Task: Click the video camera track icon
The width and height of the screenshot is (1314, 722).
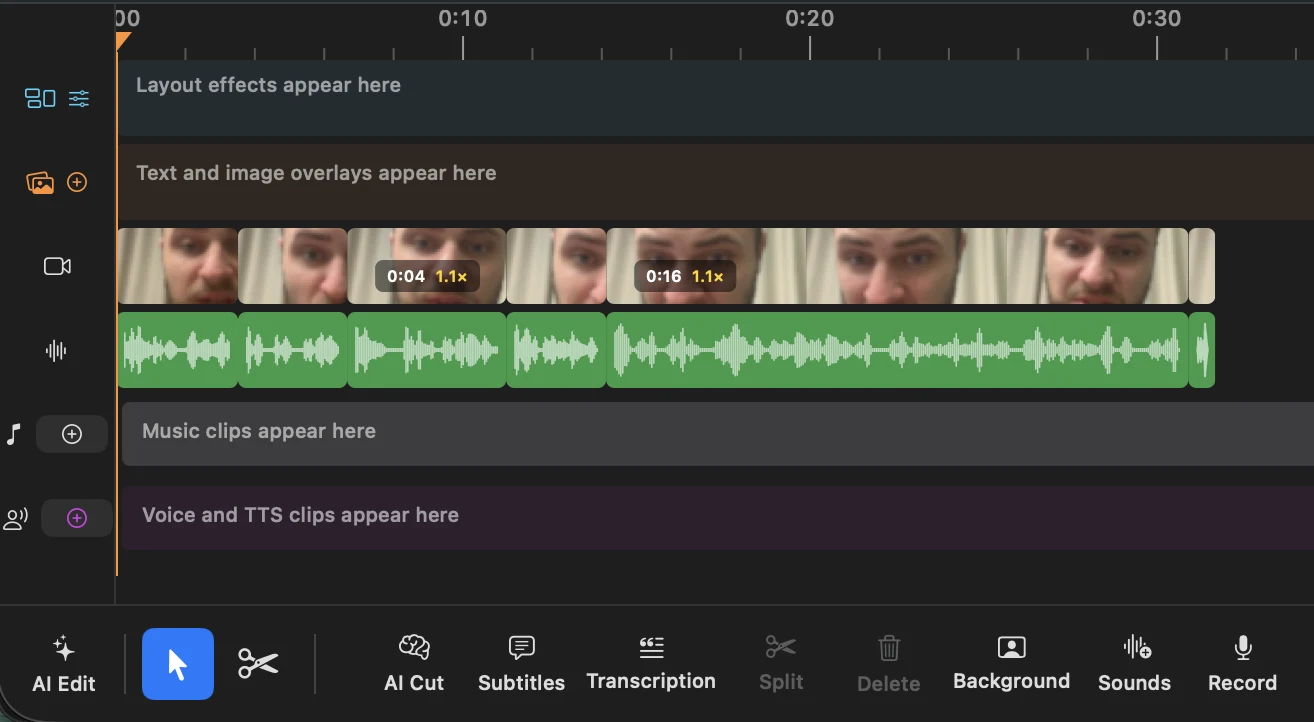Action: coord(57,266)
